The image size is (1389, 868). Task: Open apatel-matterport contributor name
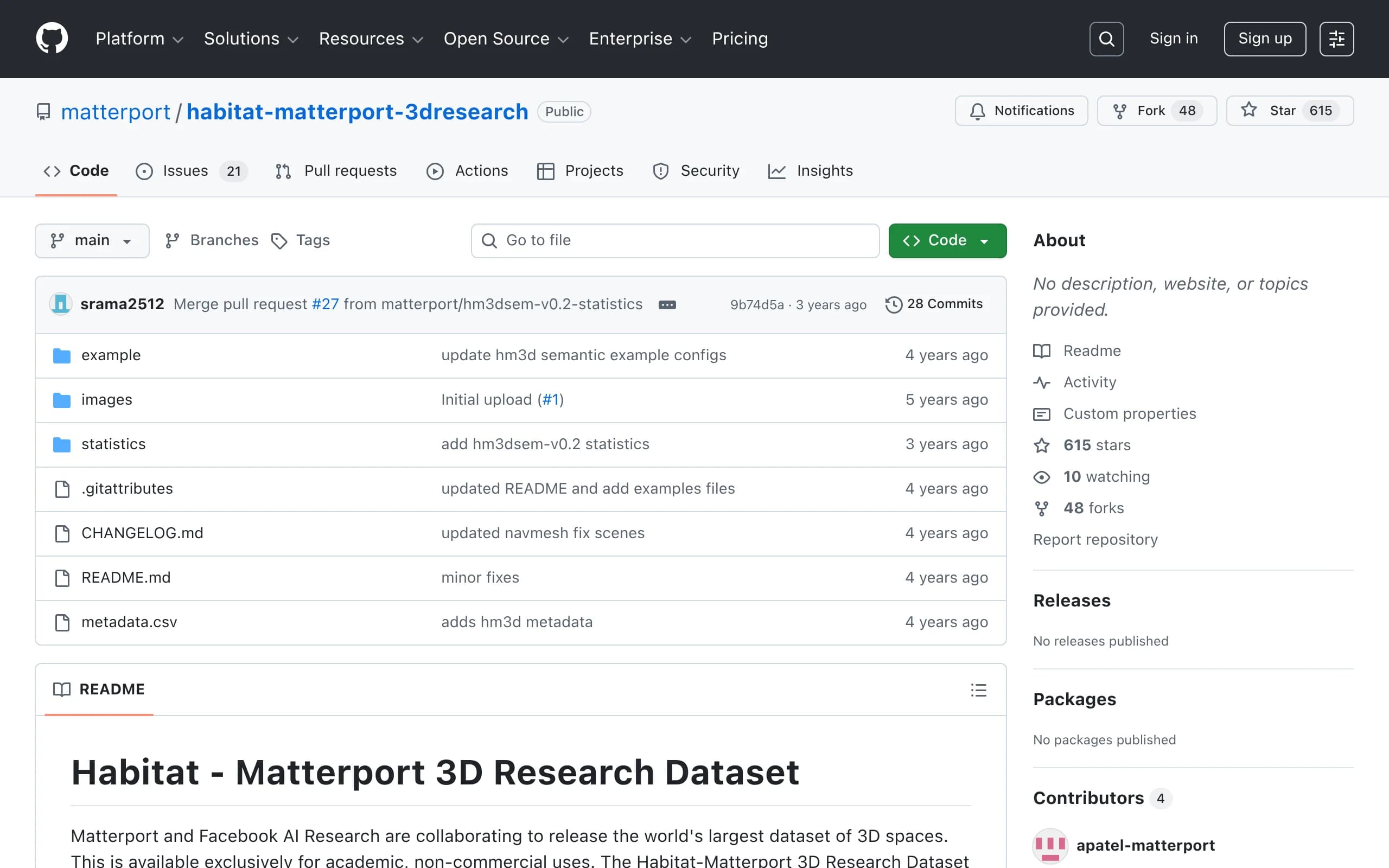click(x=1145, y=846)
